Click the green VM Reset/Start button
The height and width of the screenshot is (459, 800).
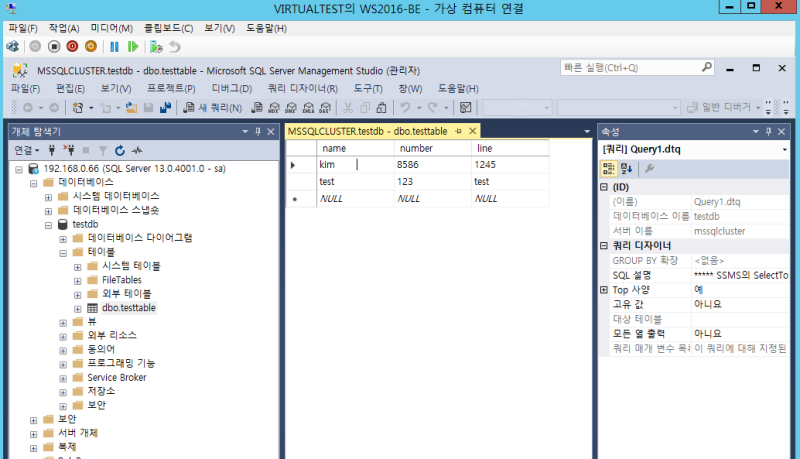(x=133, y=47)
